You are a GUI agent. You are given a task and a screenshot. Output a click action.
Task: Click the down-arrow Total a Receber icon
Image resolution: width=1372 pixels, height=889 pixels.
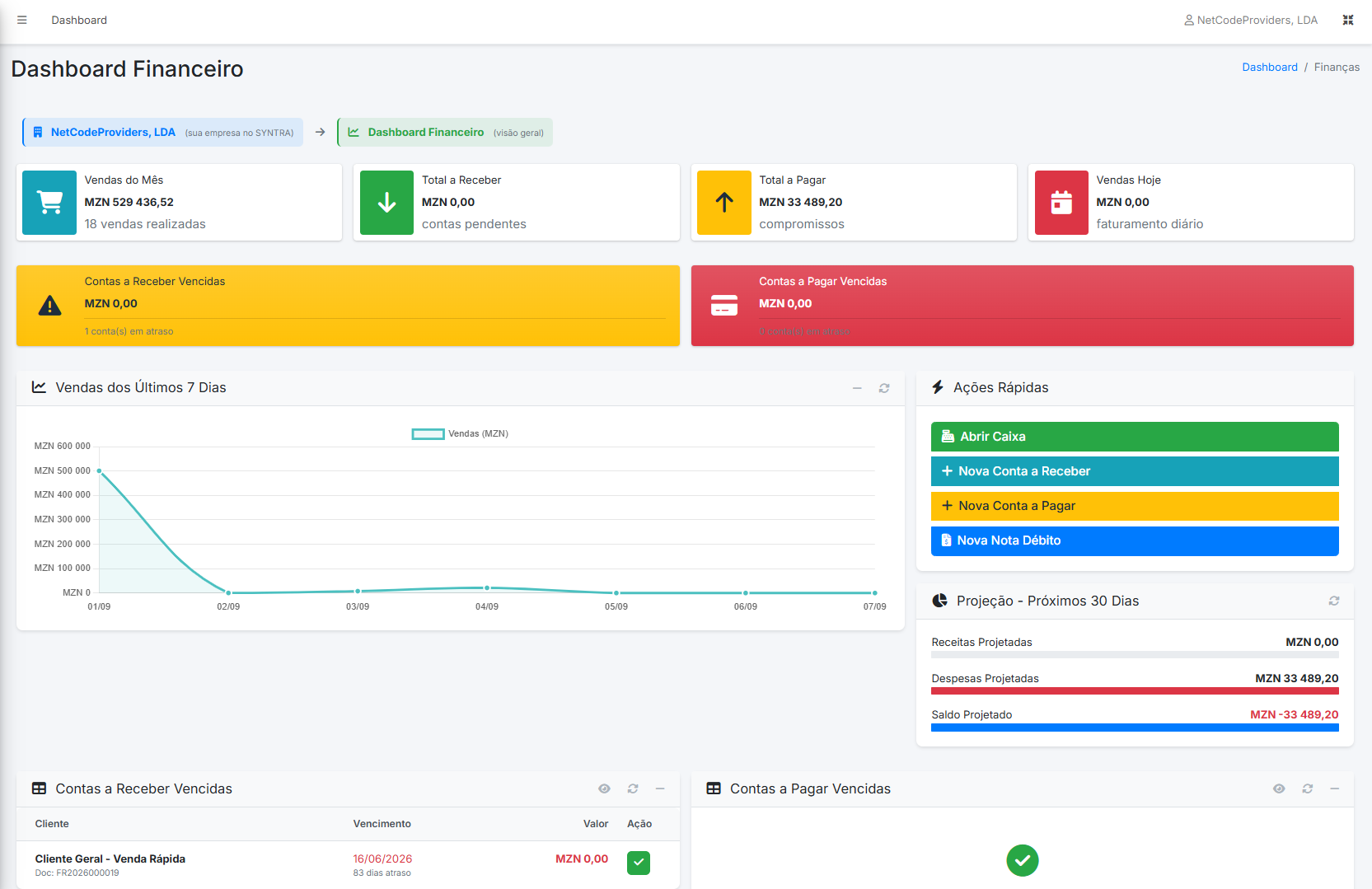(386, 203)
